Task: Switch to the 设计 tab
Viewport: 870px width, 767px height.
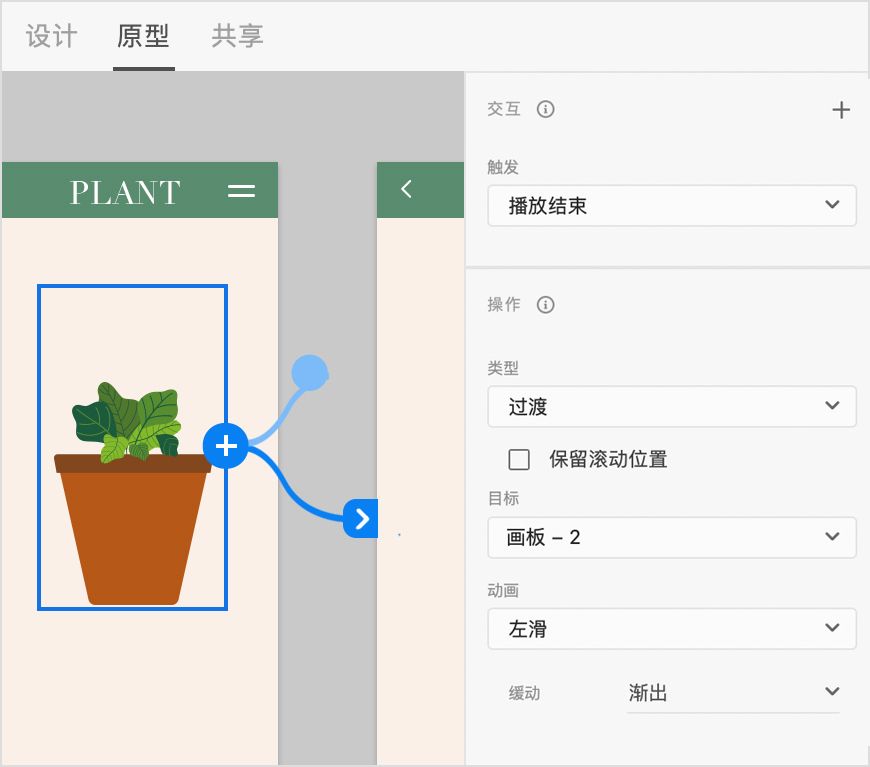Action: tap(52, 35)
